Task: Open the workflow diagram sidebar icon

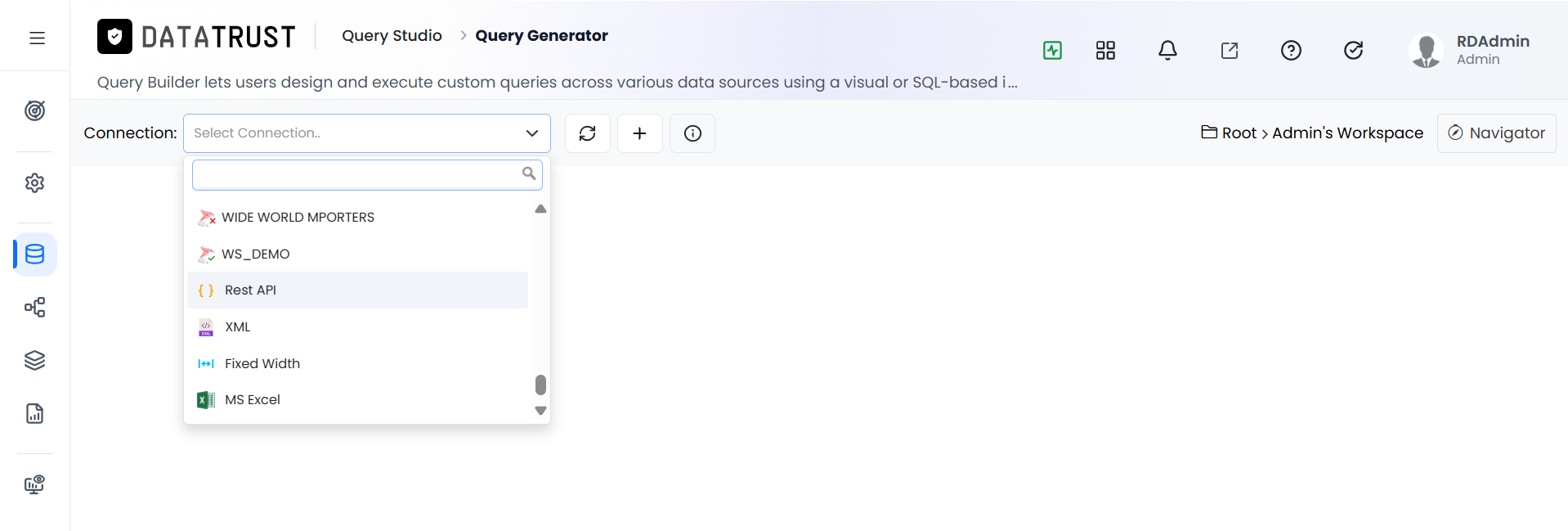Action: coord(34,308)
